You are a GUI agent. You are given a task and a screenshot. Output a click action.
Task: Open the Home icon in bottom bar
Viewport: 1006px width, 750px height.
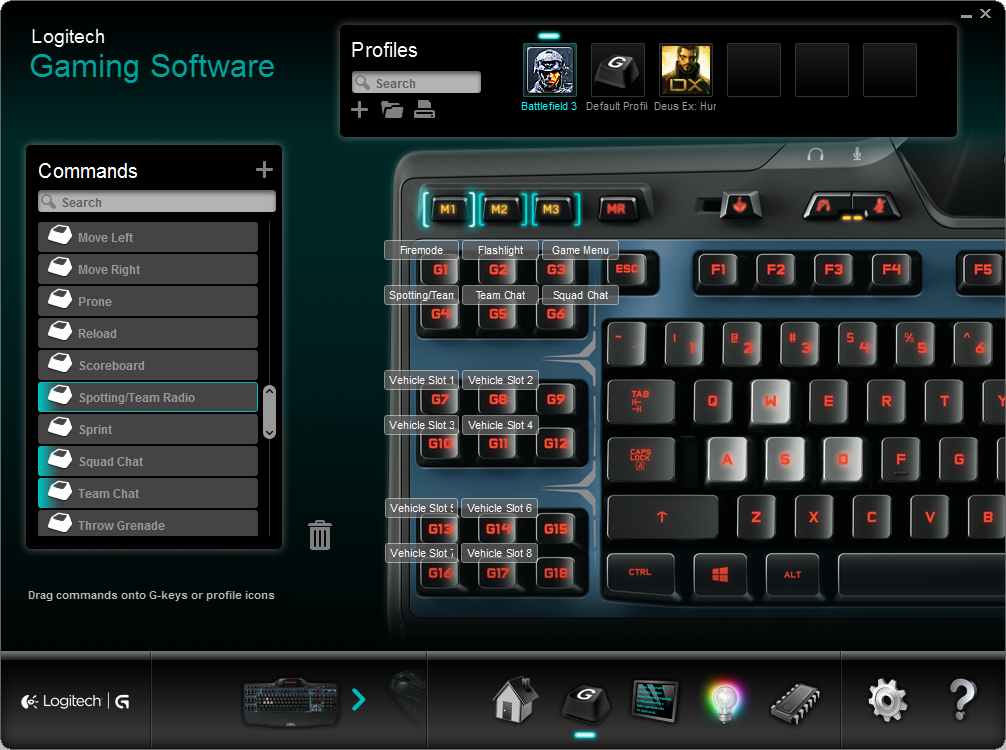click(515, 699)
